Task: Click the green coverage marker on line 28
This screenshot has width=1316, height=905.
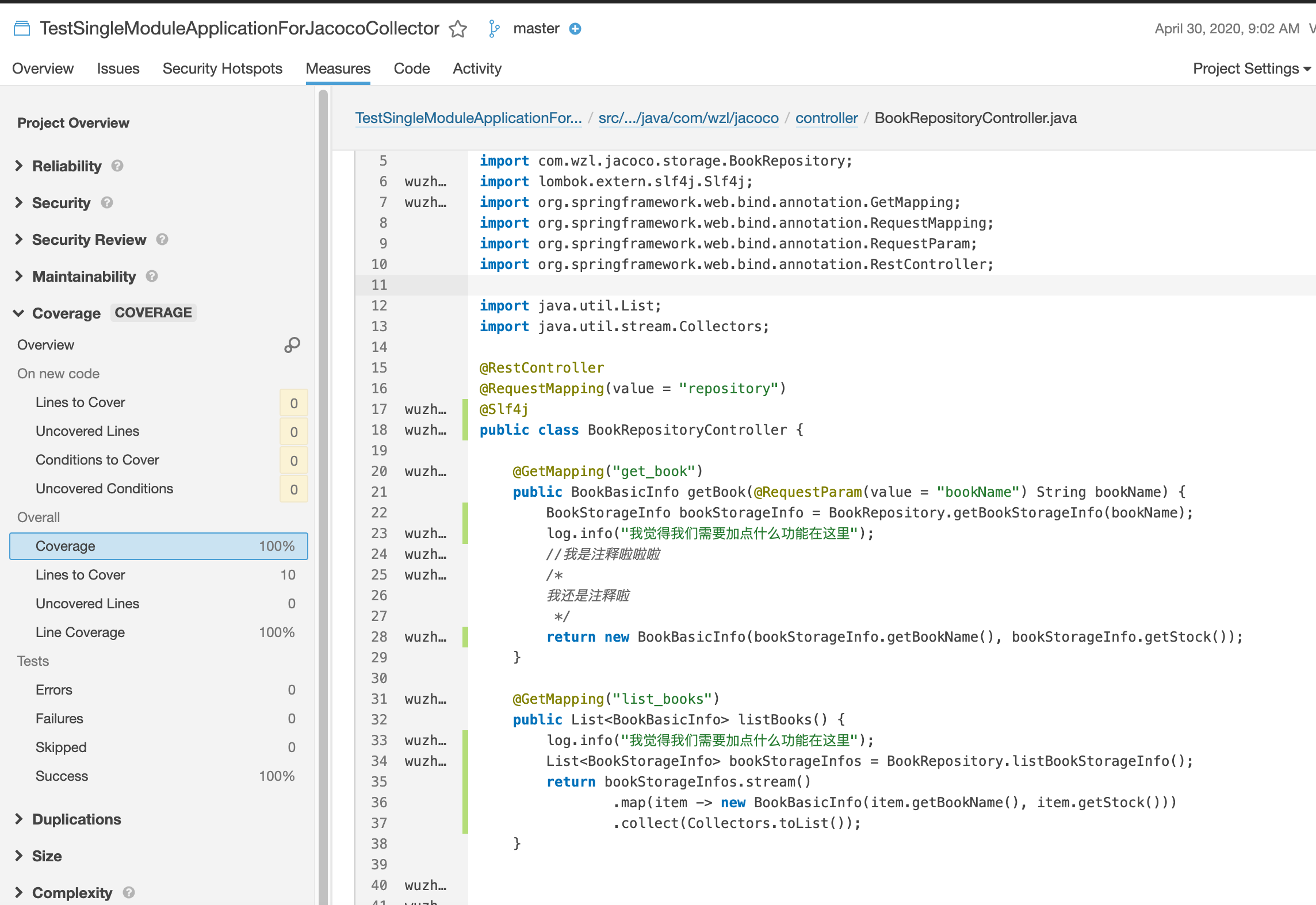Action: click(x=465, y=637)
